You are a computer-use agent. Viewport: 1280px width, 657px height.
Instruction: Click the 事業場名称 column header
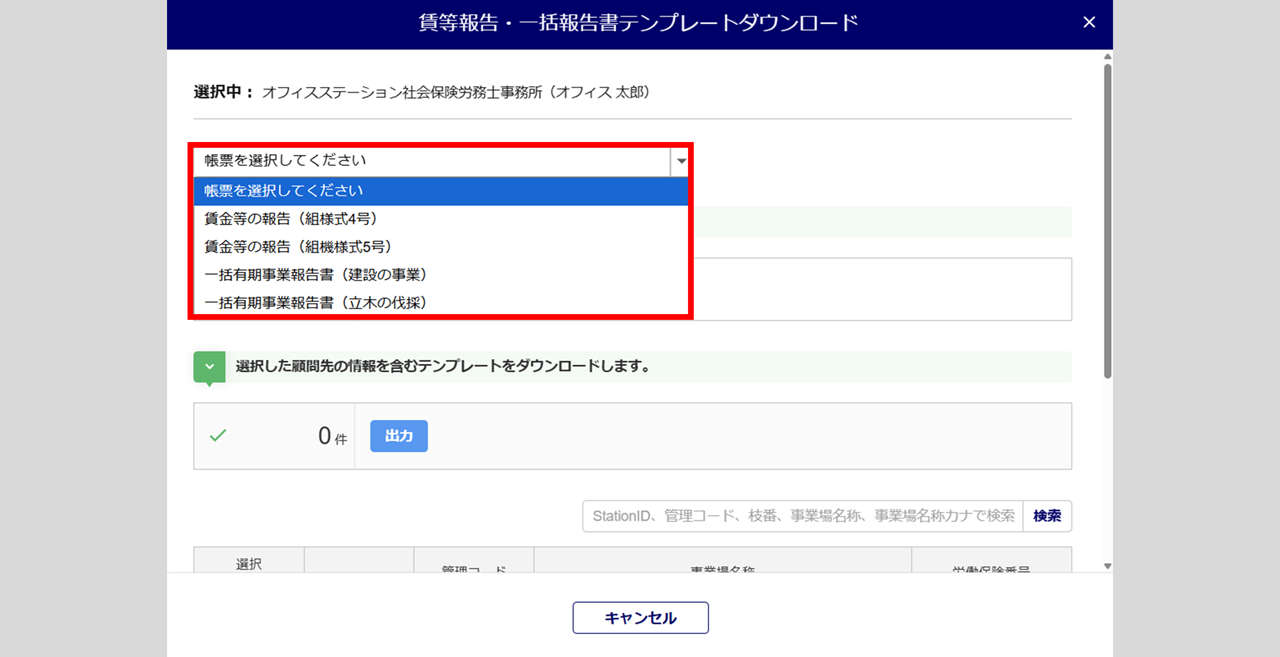722,568
